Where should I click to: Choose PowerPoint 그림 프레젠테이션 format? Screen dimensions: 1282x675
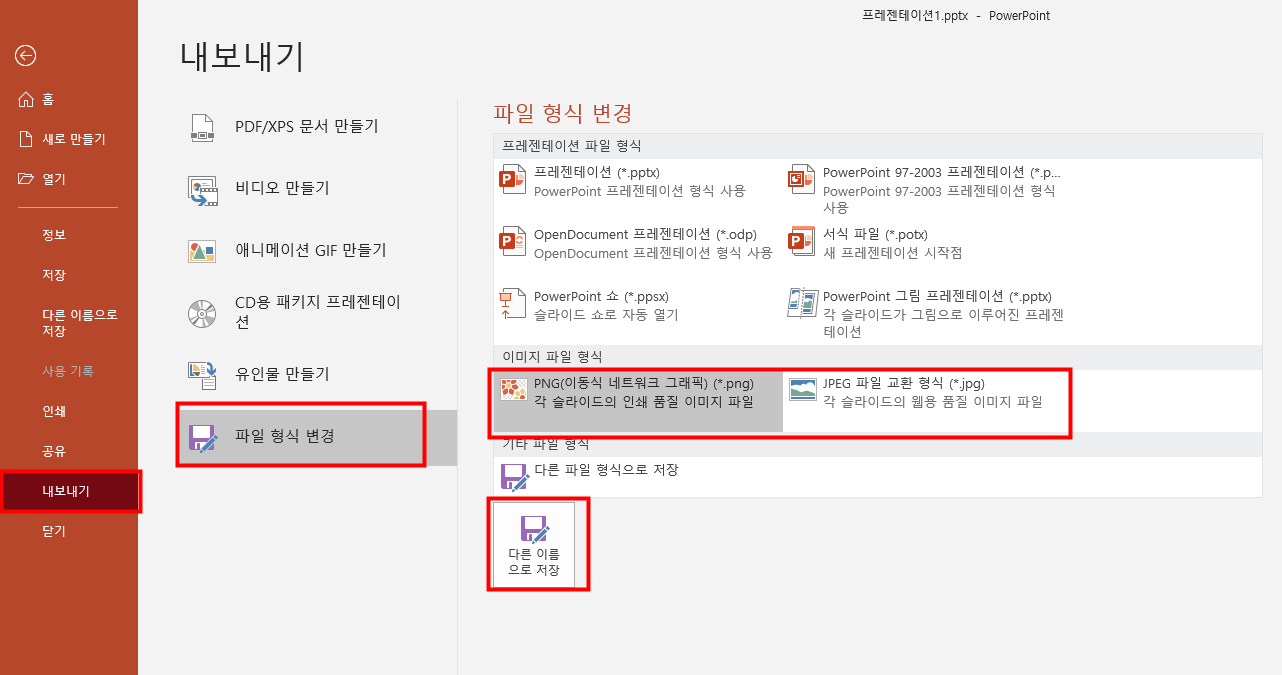point(927,313)
